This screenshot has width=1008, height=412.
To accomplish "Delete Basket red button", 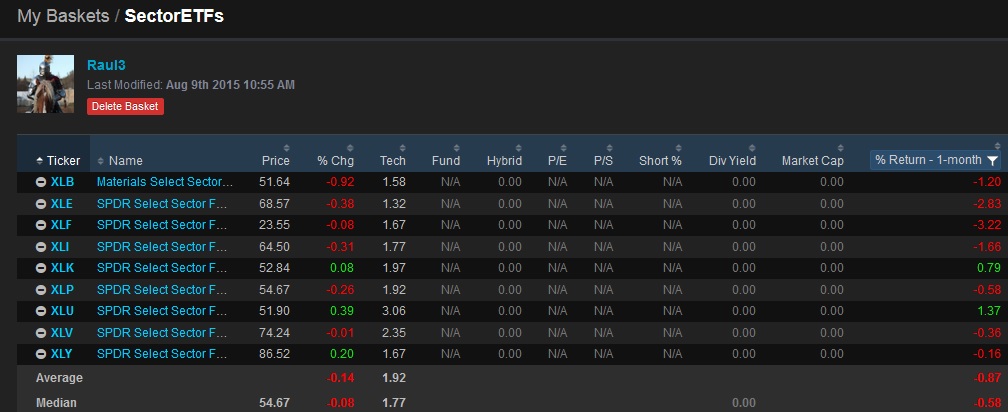I will click(x=125, y=107).
